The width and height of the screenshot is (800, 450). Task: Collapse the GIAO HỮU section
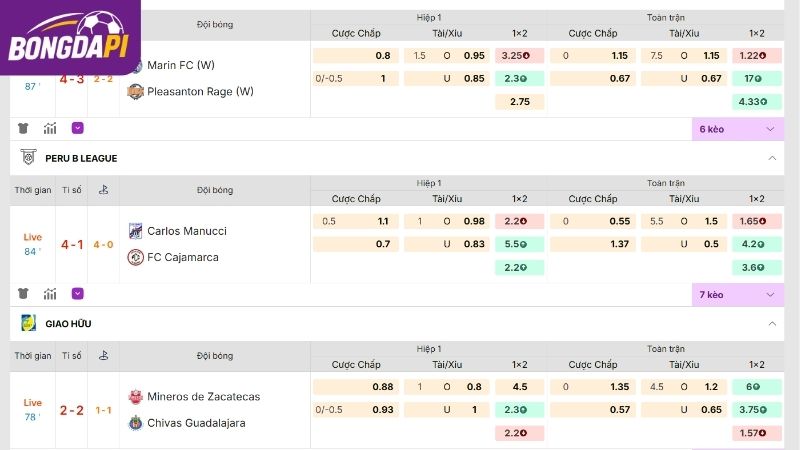(772, 324)
